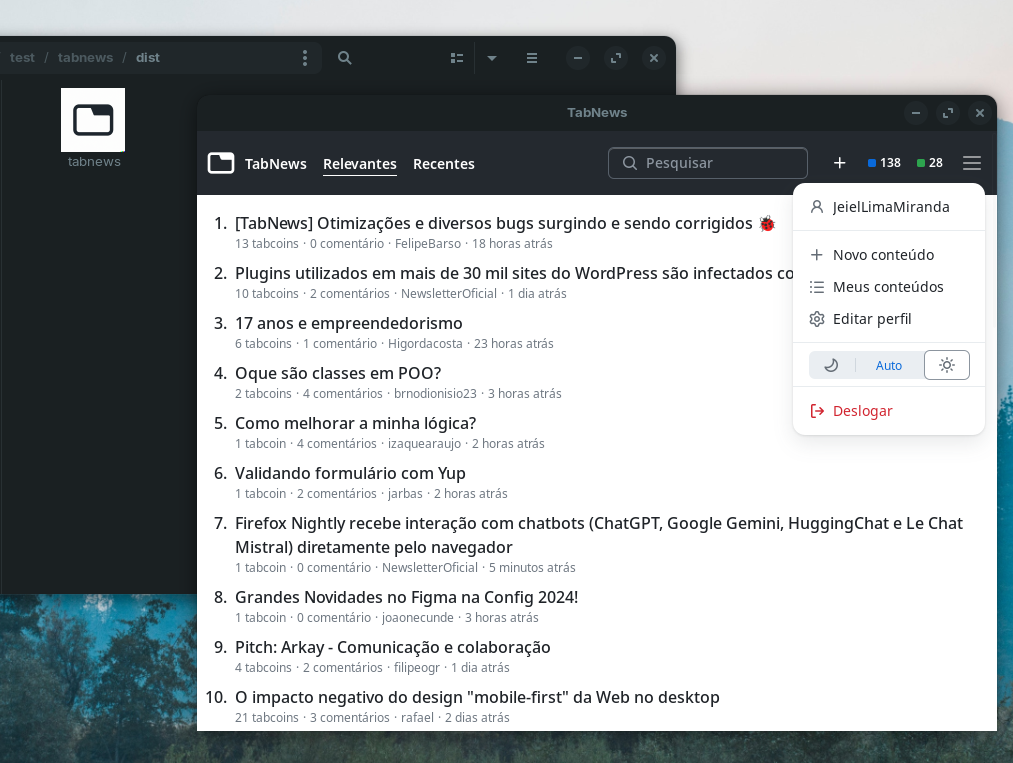Choose Editar perfil from user menu
This screenshot has width=1013, height=763.
(888, 319)
